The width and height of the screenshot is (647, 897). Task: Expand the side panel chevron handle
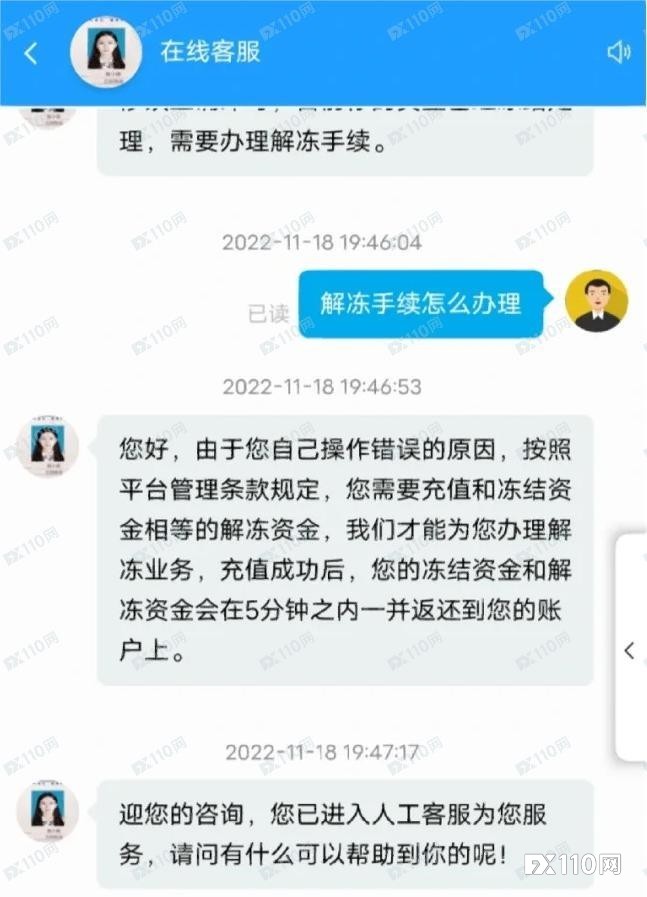[629, 650]
